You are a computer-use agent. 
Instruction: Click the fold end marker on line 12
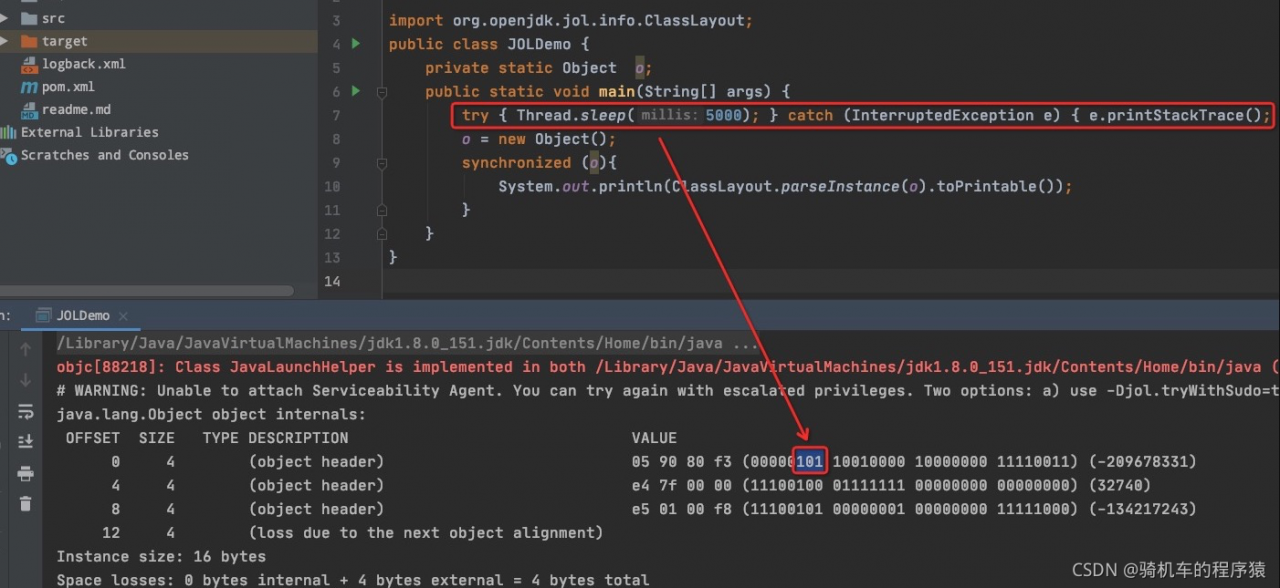point(382,233)
